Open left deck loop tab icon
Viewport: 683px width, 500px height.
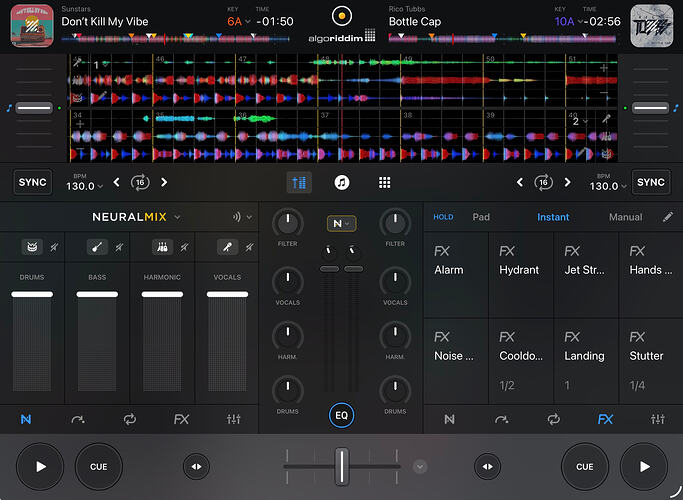[130, 419]
